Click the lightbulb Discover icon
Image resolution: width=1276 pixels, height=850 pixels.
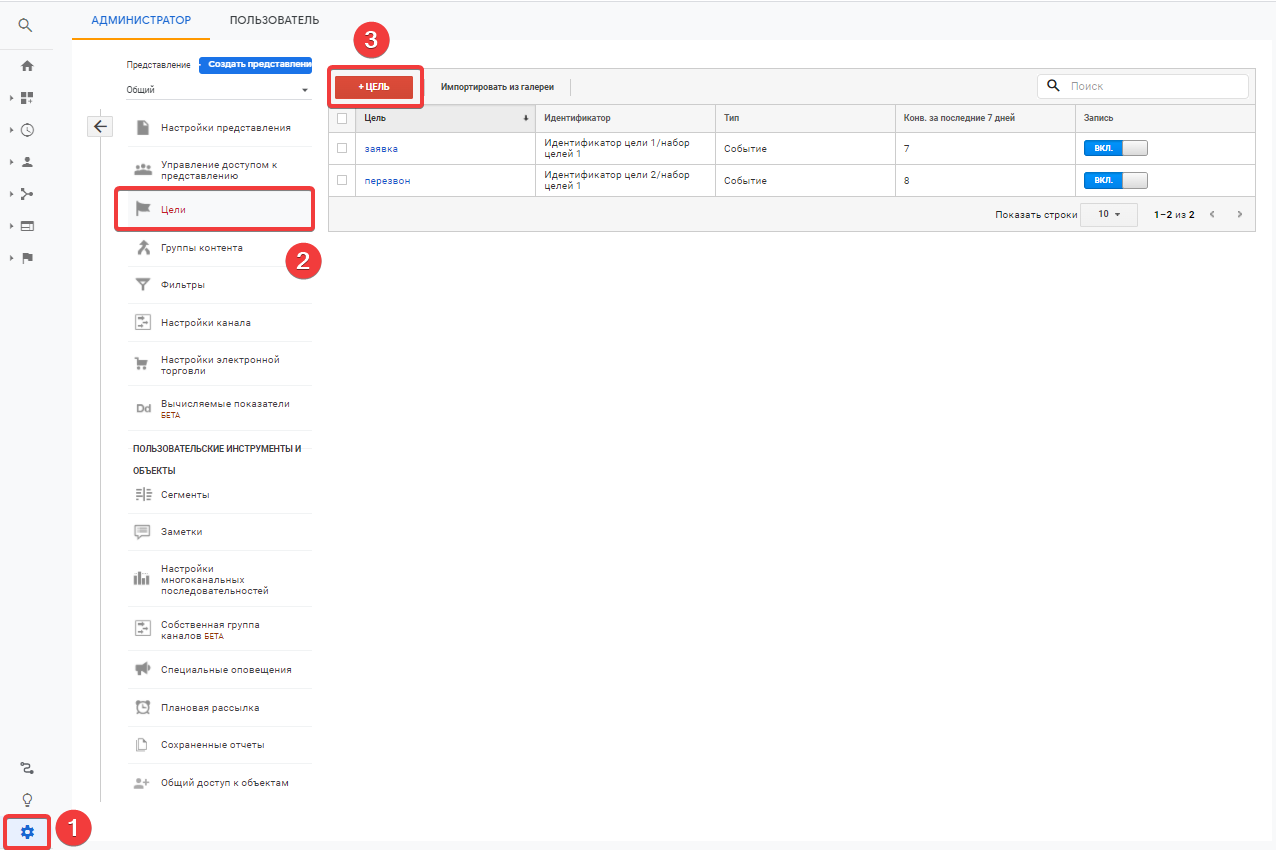pos(27,800)
